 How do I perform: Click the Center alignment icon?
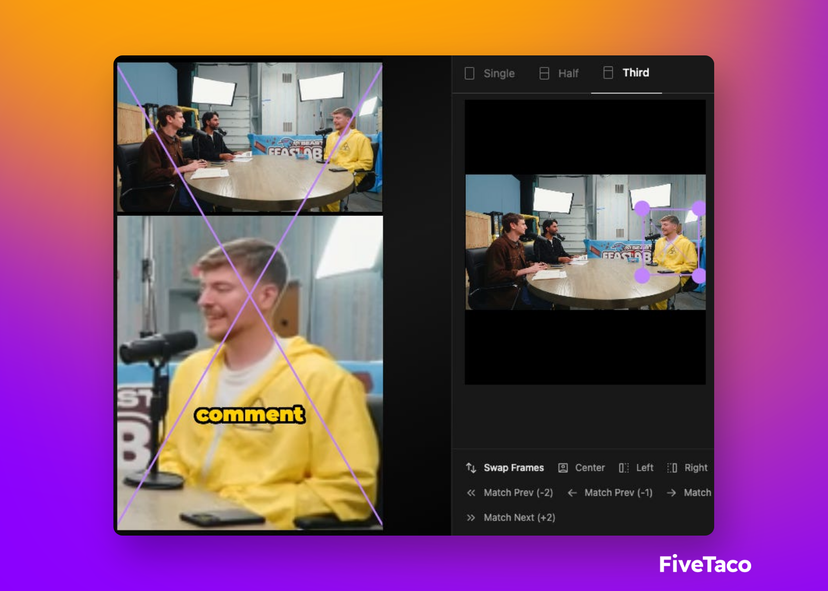[563, 468]
